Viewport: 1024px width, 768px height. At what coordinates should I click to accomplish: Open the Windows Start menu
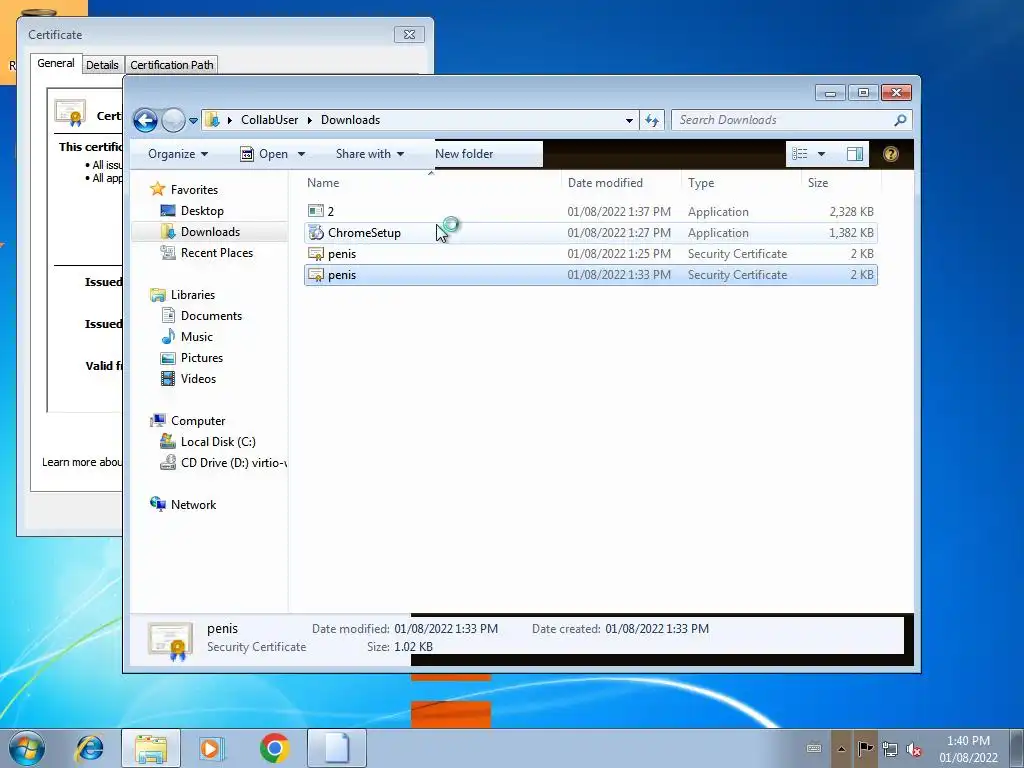coord(27,748)
